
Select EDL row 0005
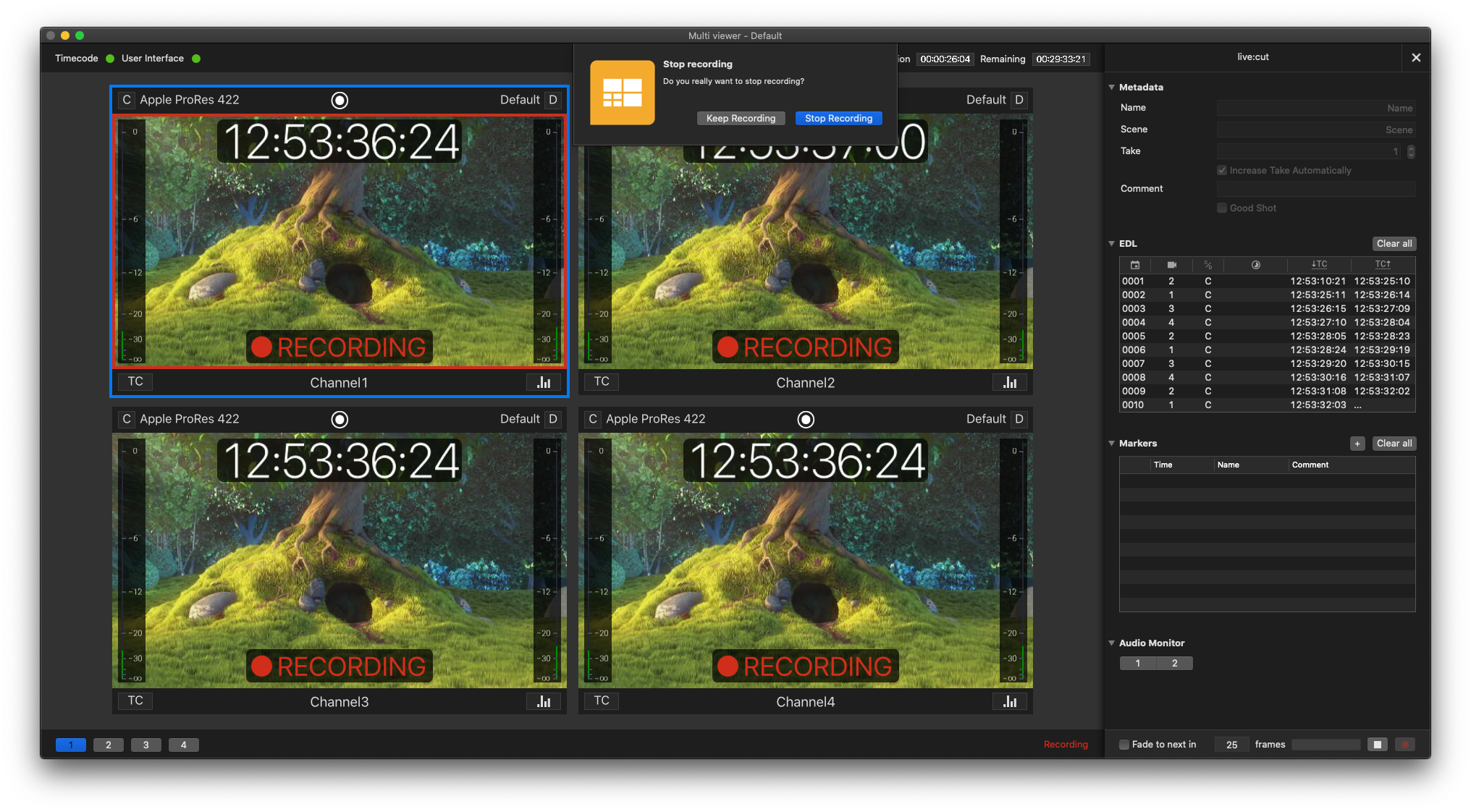(1267, 337)
